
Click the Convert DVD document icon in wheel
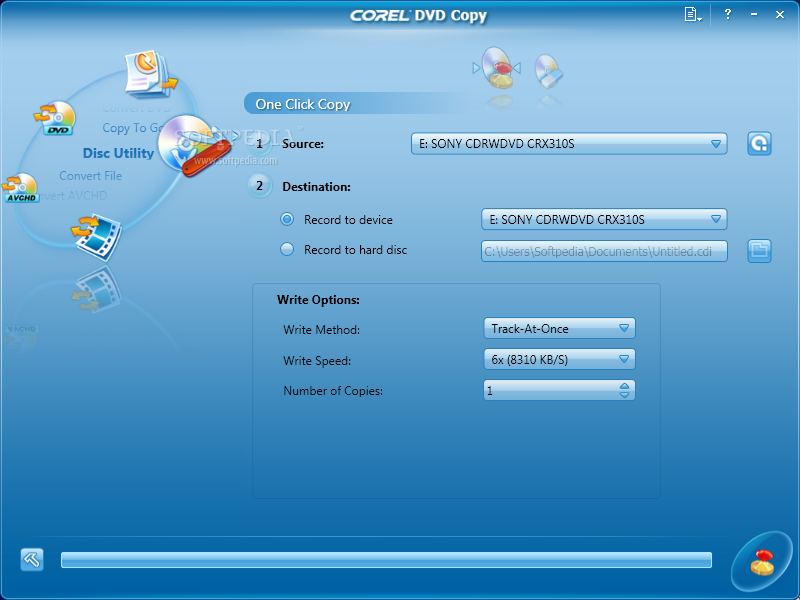[x=149, y=73]
